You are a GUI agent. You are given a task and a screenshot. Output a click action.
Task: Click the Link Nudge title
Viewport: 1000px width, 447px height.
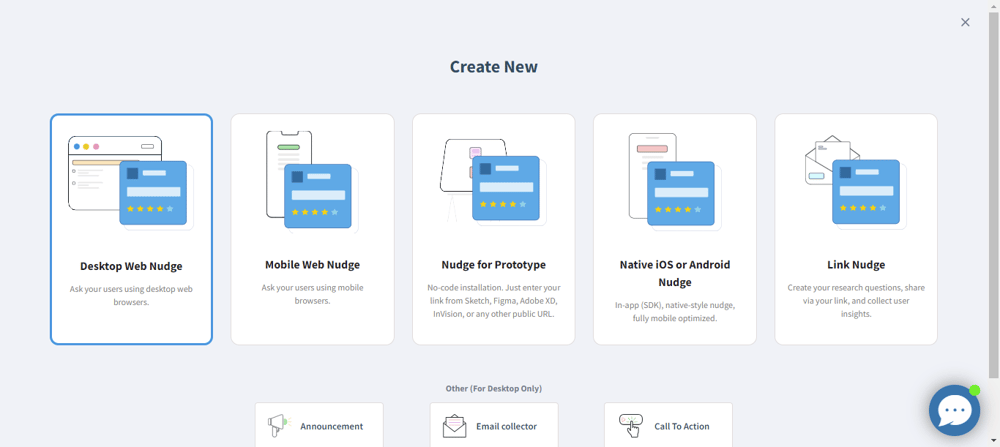856,265
